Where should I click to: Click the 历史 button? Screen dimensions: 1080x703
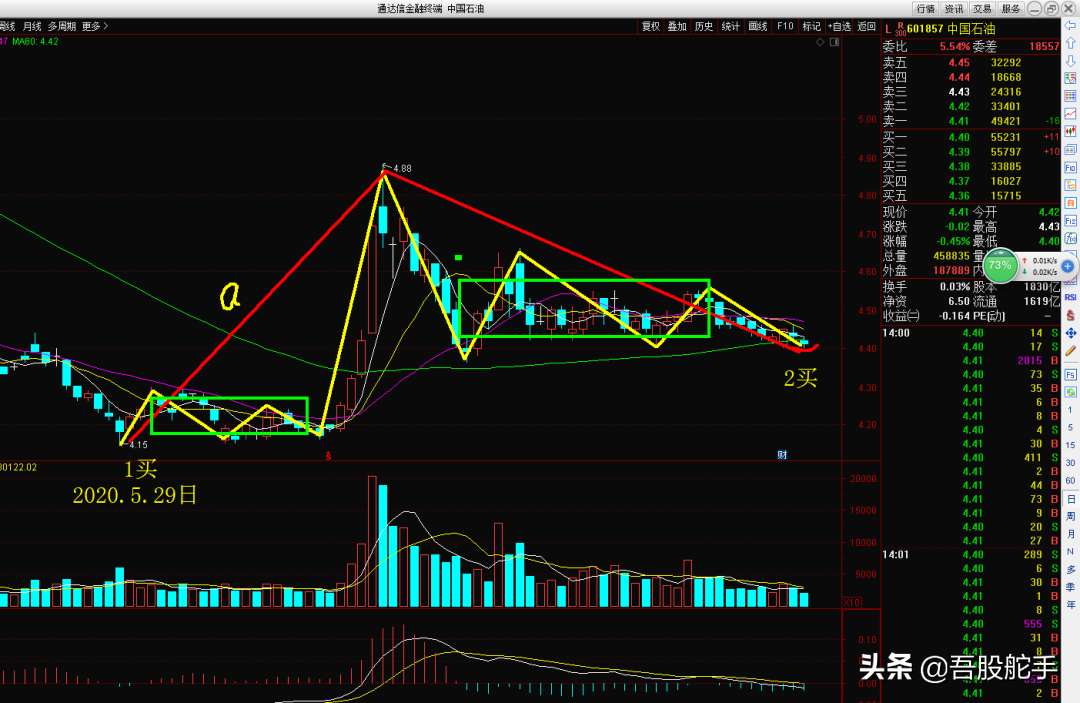coord(704,26)
